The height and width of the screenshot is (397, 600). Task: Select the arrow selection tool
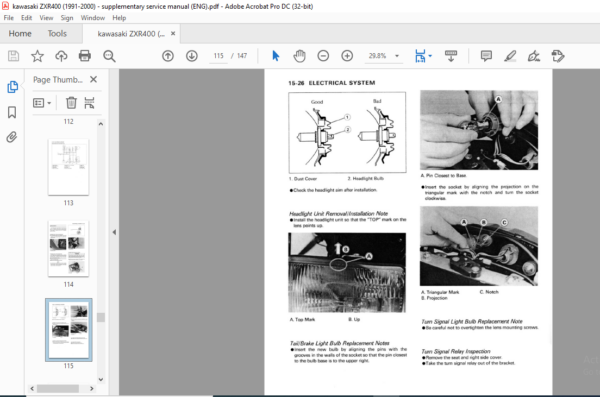coord(276,56)
